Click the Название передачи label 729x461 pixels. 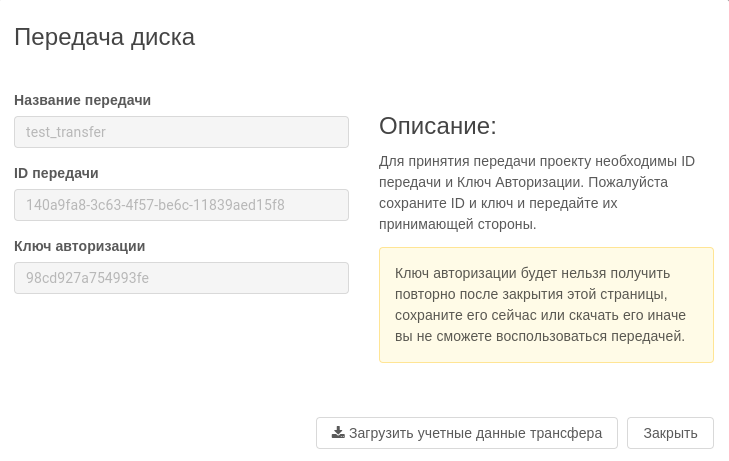pos(82,100)
